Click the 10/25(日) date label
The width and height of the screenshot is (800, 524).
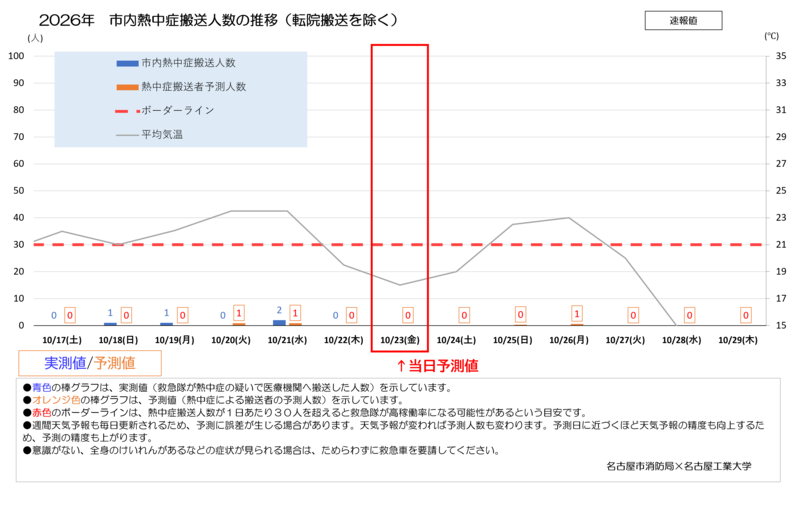513,340
